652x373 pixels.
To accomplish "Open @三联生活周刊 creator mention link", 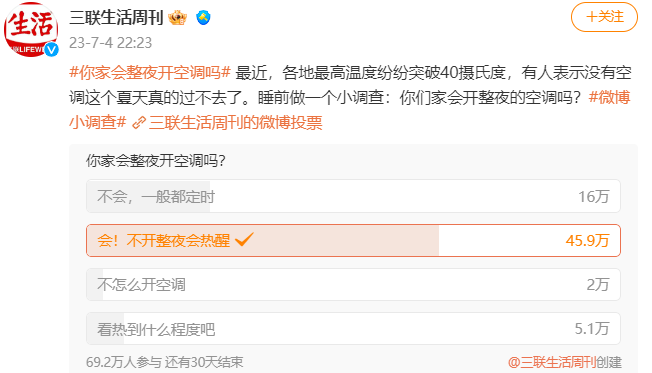I will click(552, 362).
